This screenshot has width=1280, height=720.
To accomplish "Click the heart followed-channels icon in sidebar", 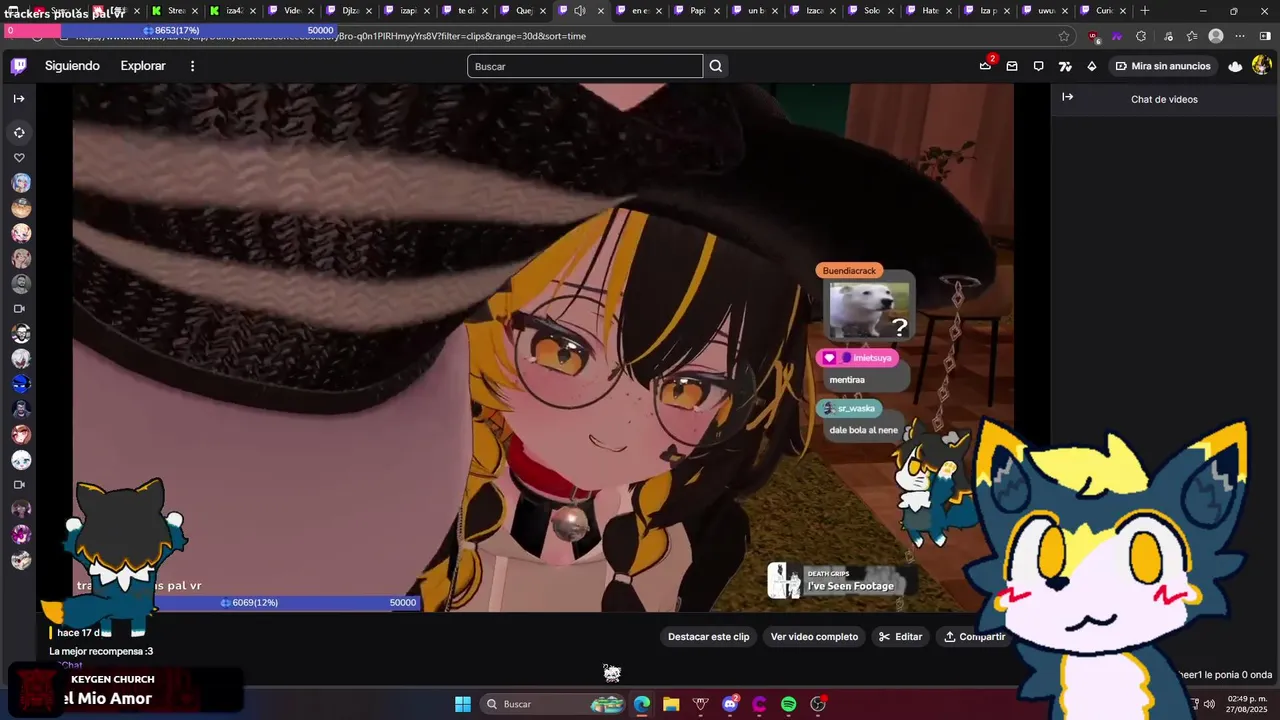I will click(x=19, y=158).
